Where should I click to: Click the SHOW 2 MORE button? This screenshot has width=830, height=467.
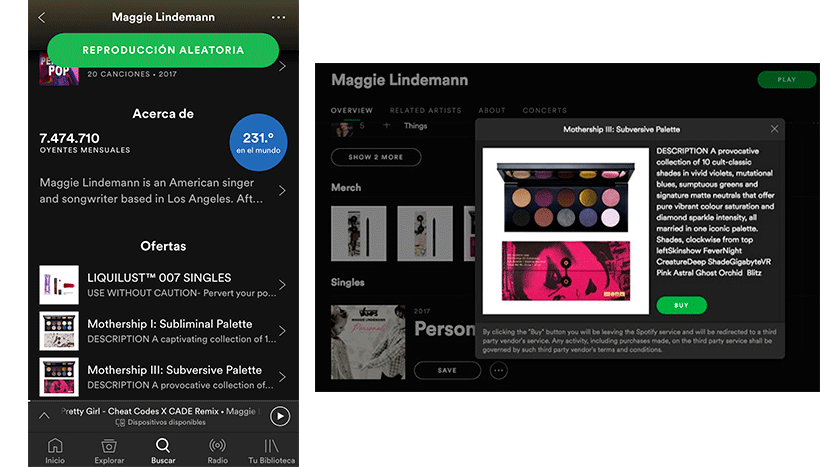click(x=376, y=157)
